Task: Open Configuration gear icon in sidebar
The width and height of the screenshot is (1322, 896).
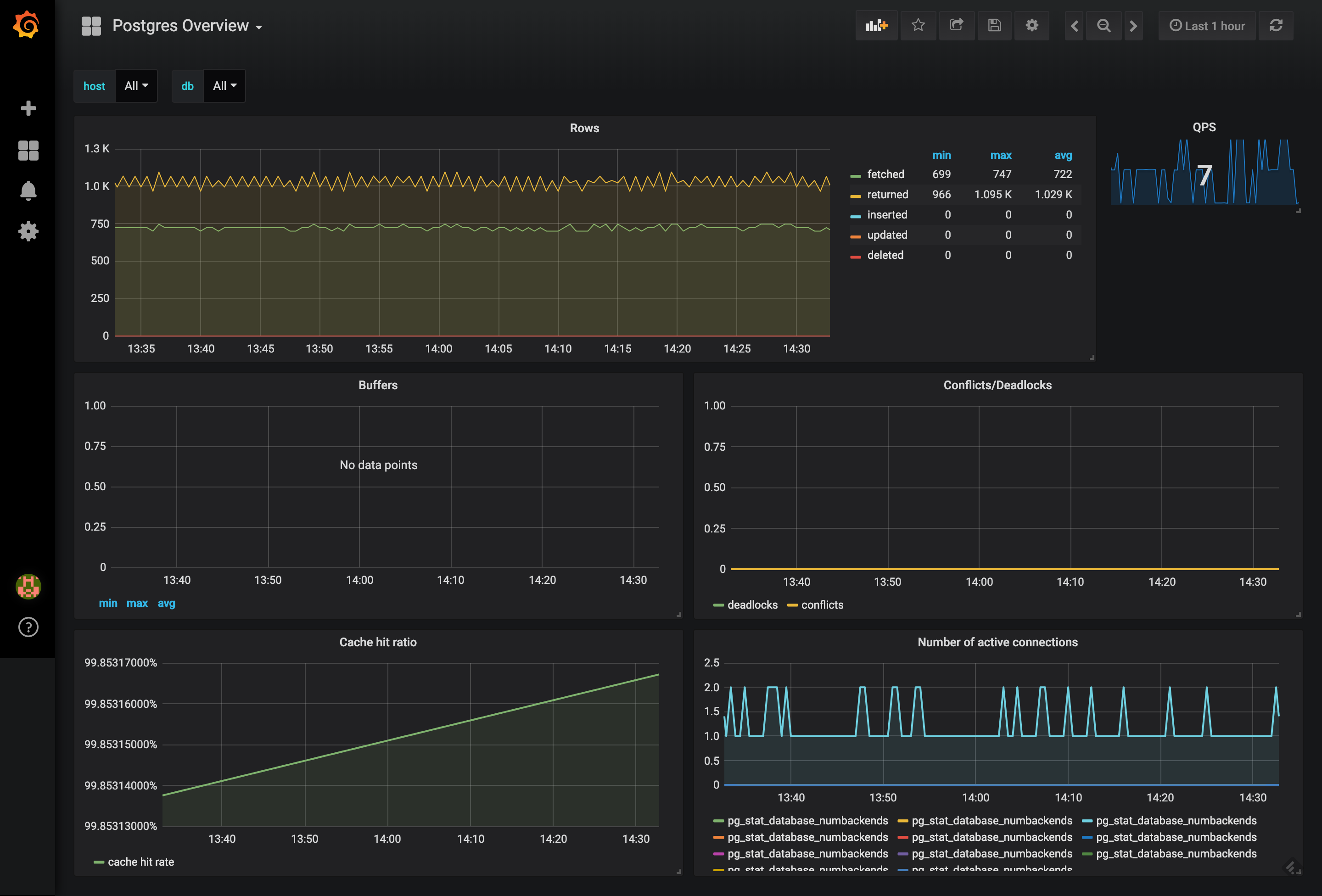Action: [x=28, y=231]
